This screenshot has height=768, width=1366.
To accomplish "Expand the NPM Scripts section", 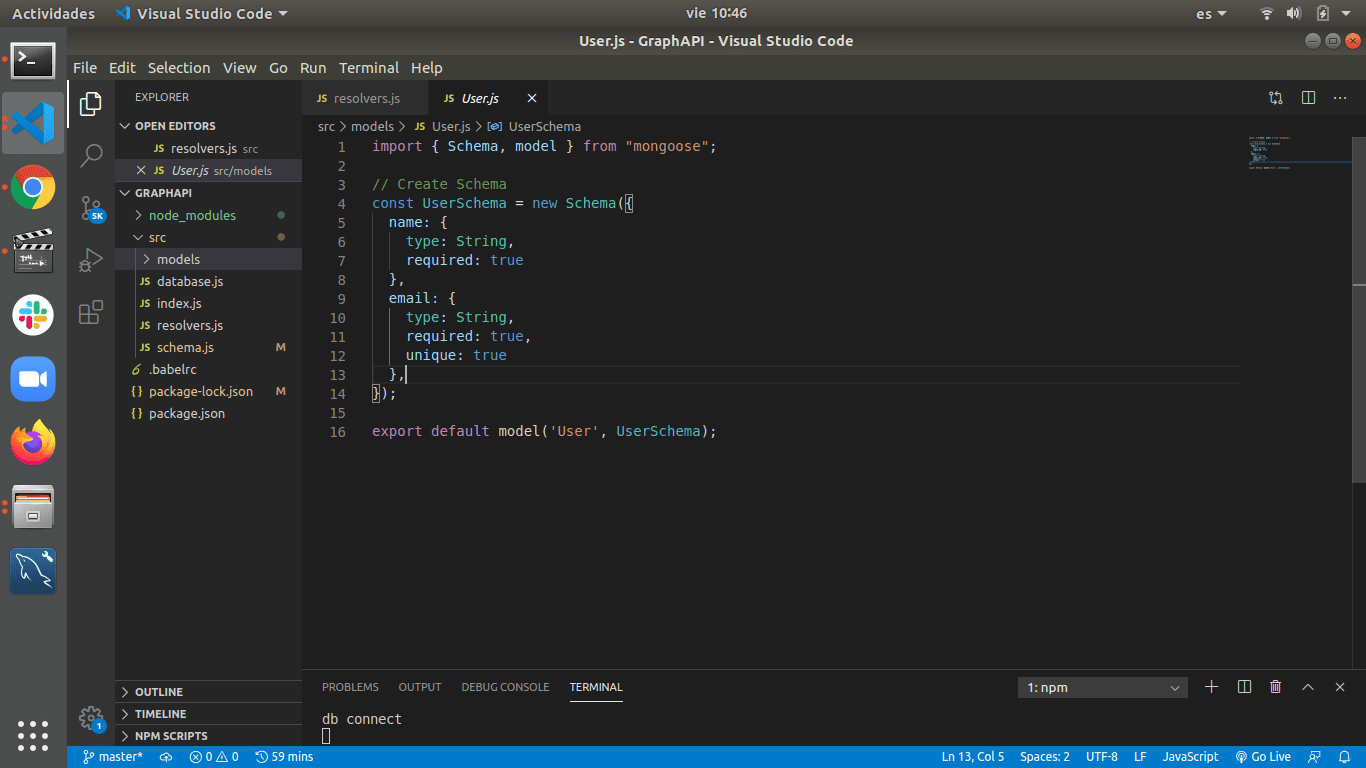I will point(209,736).
